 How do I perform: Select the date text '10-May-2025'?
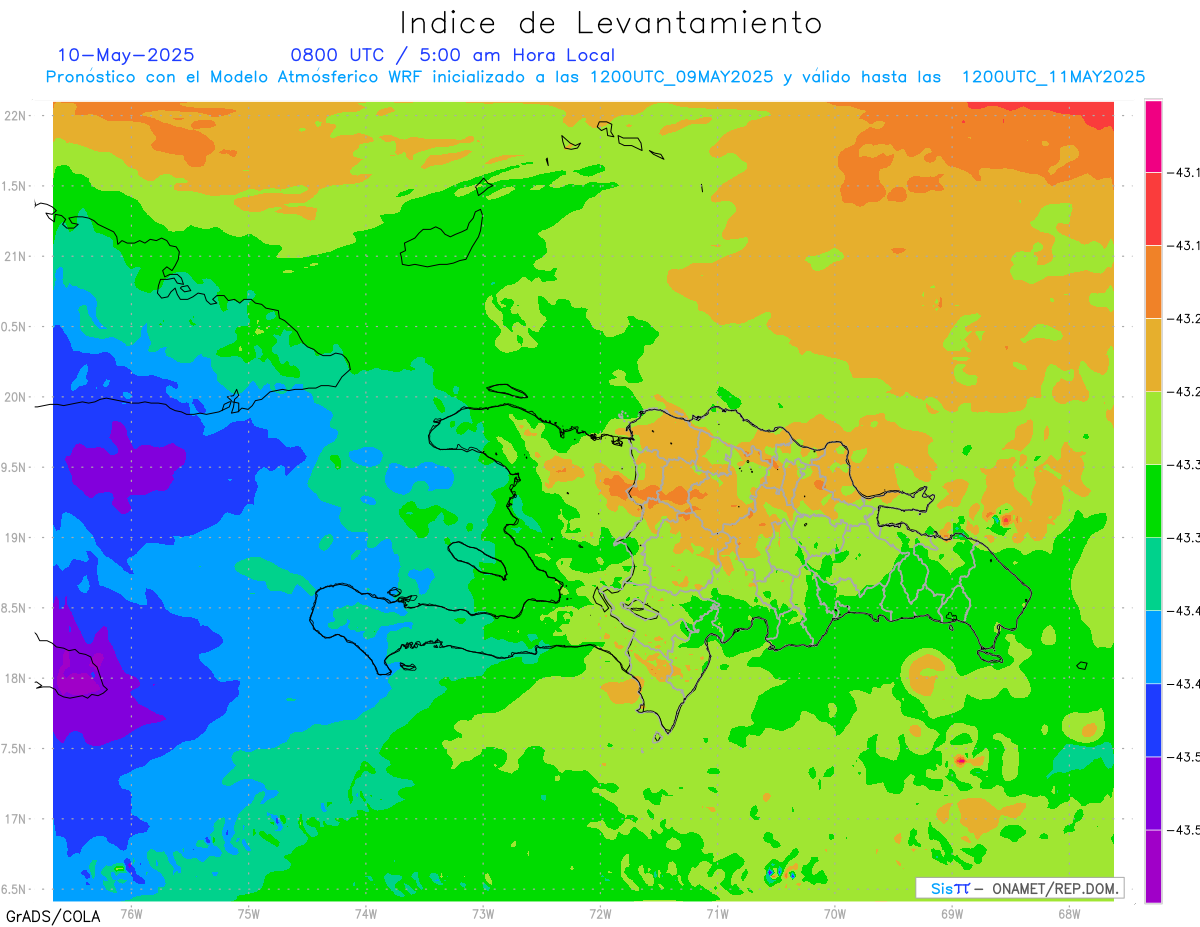[x=126, y=55]
